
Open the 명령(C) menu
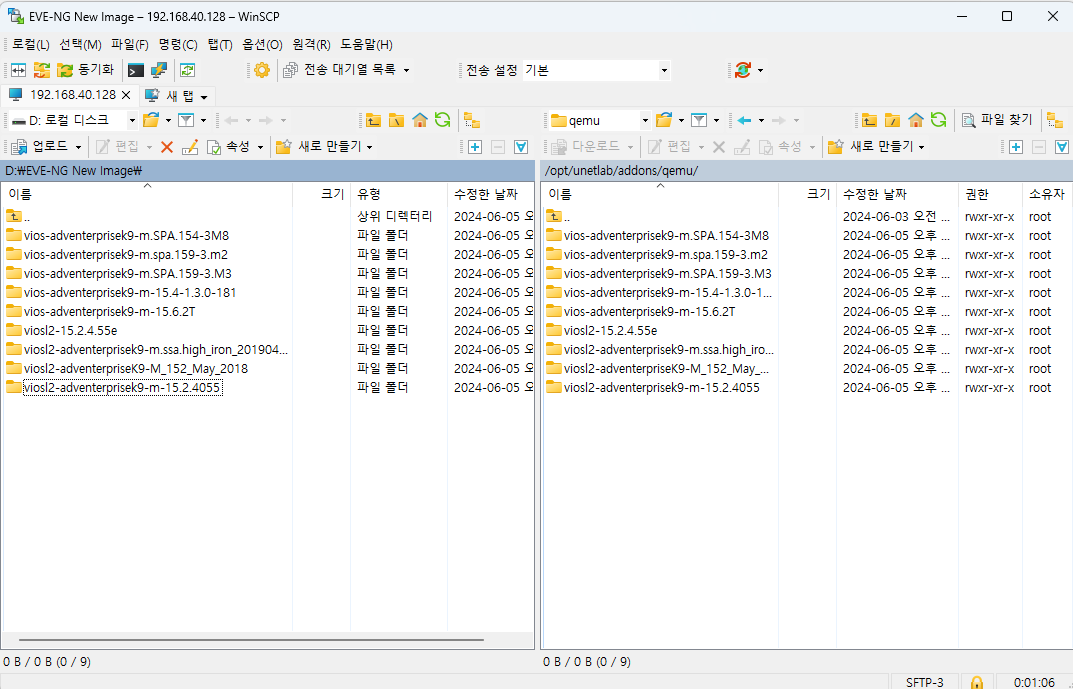click(x=178, y=44)
